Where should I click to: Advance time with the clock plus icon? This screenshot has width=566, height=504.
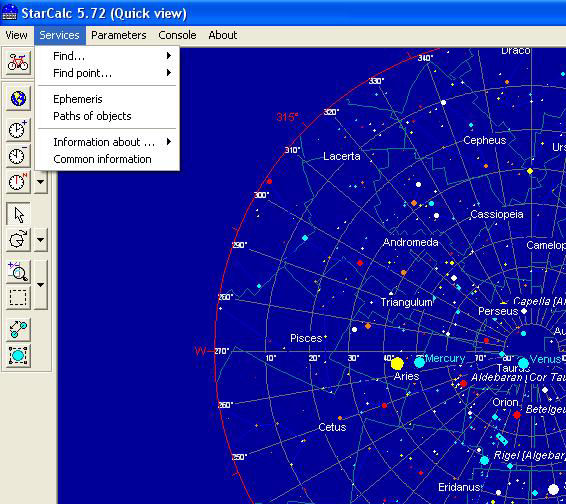pos(18,129)
